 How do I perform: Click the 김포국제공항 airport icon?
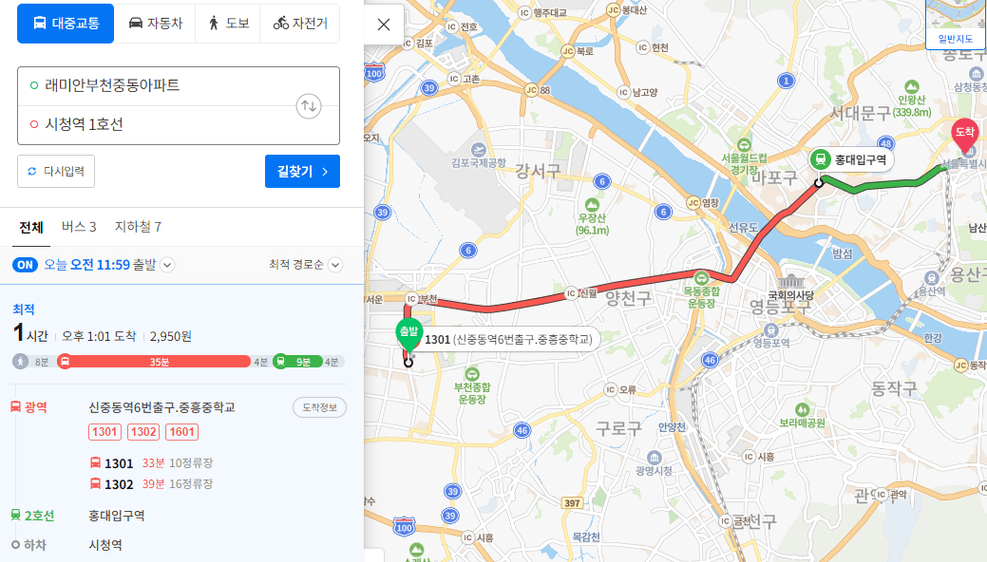(x=478, y=150)
